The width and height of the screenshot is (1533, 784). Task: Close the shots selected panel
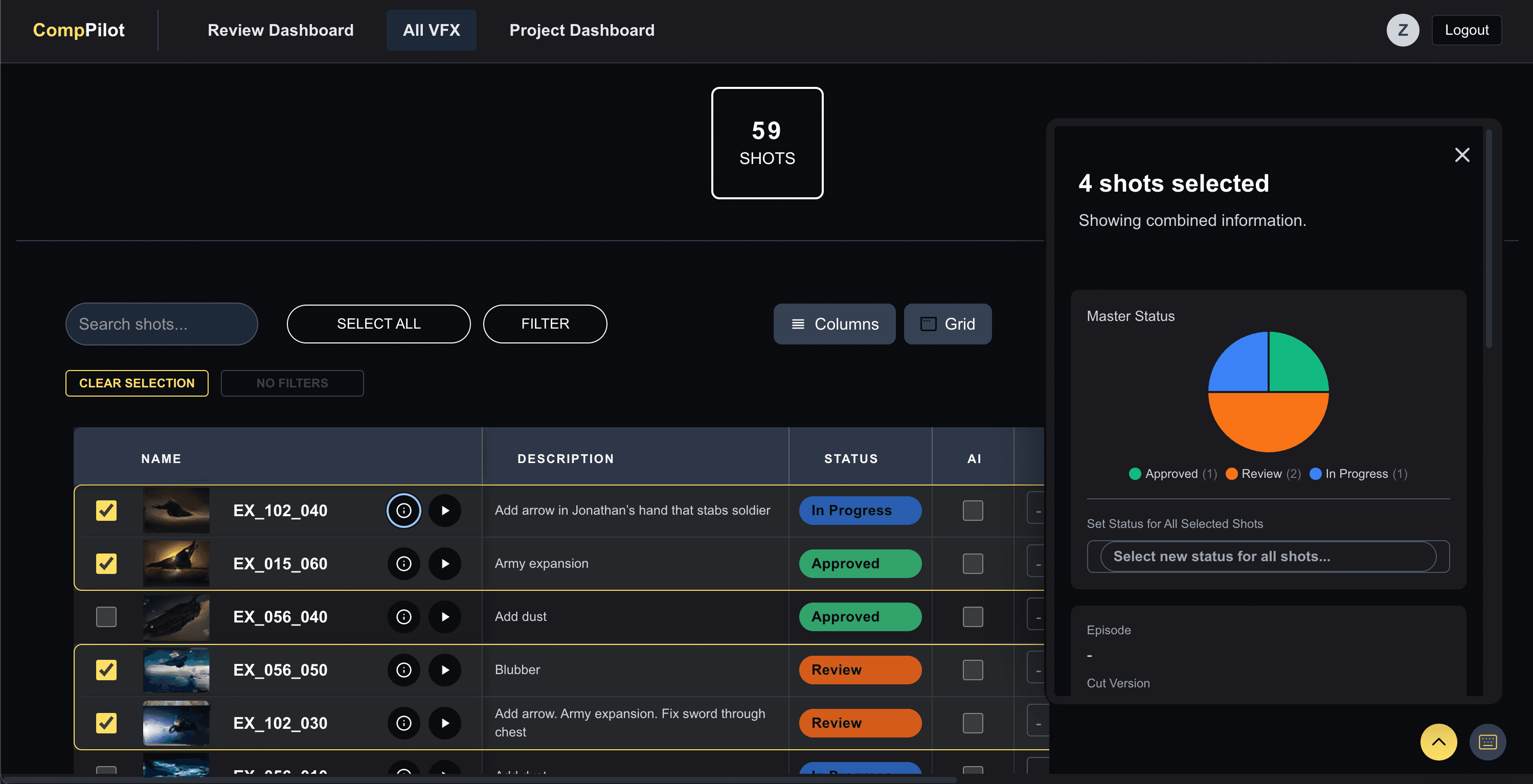coord(1461,155)
